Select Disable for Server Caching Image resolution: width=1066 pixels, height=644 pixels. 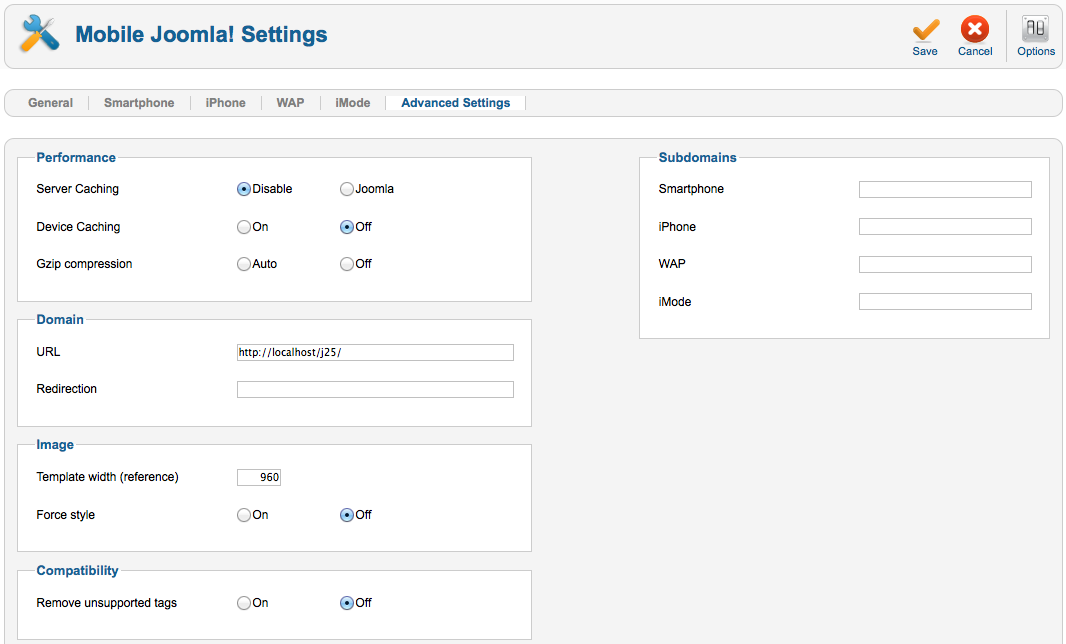[243, 189]
